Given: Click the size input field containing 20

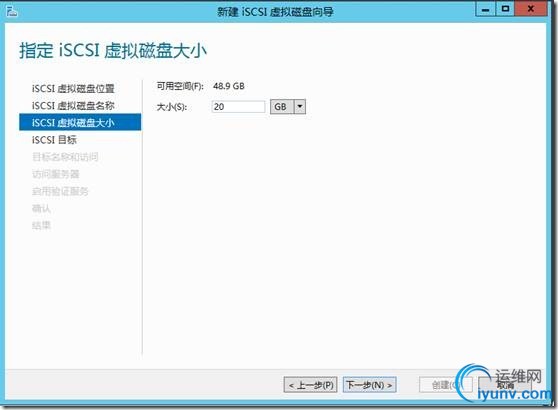Looking at the screenshot, I should pyautogui.click(x=238, y=107).
